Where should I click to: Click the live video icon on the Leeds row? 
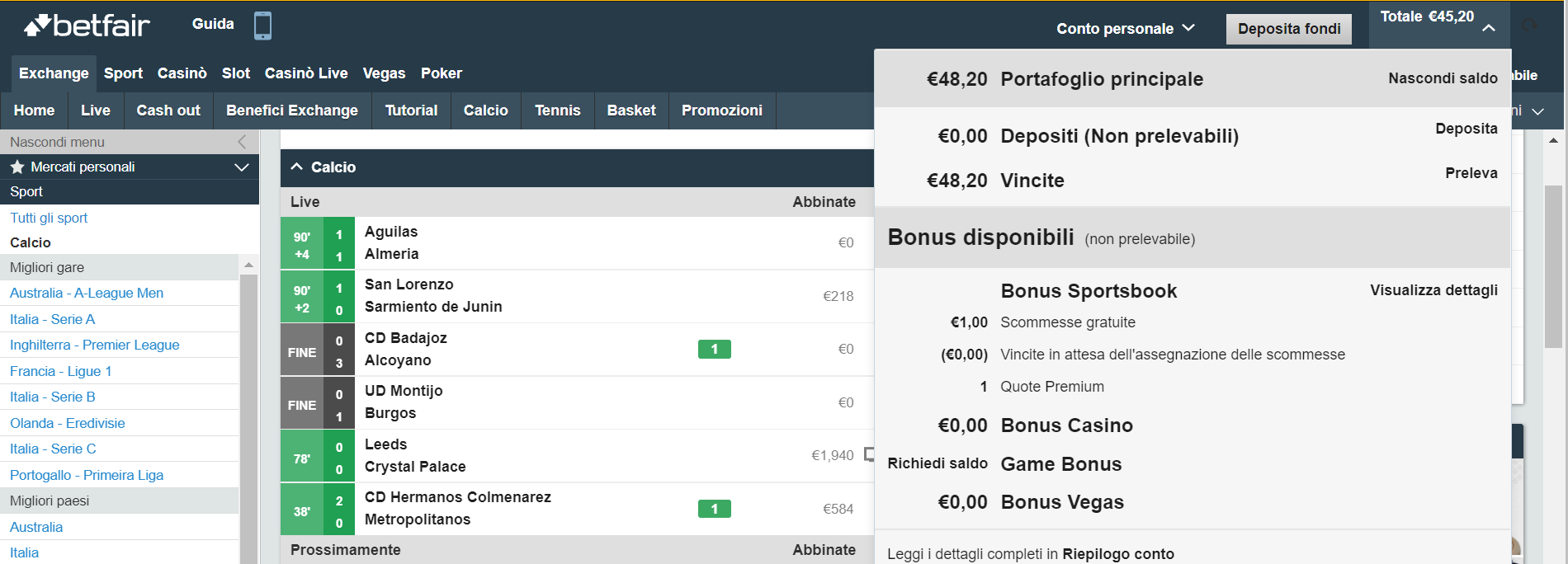click(x=868, y=454)
